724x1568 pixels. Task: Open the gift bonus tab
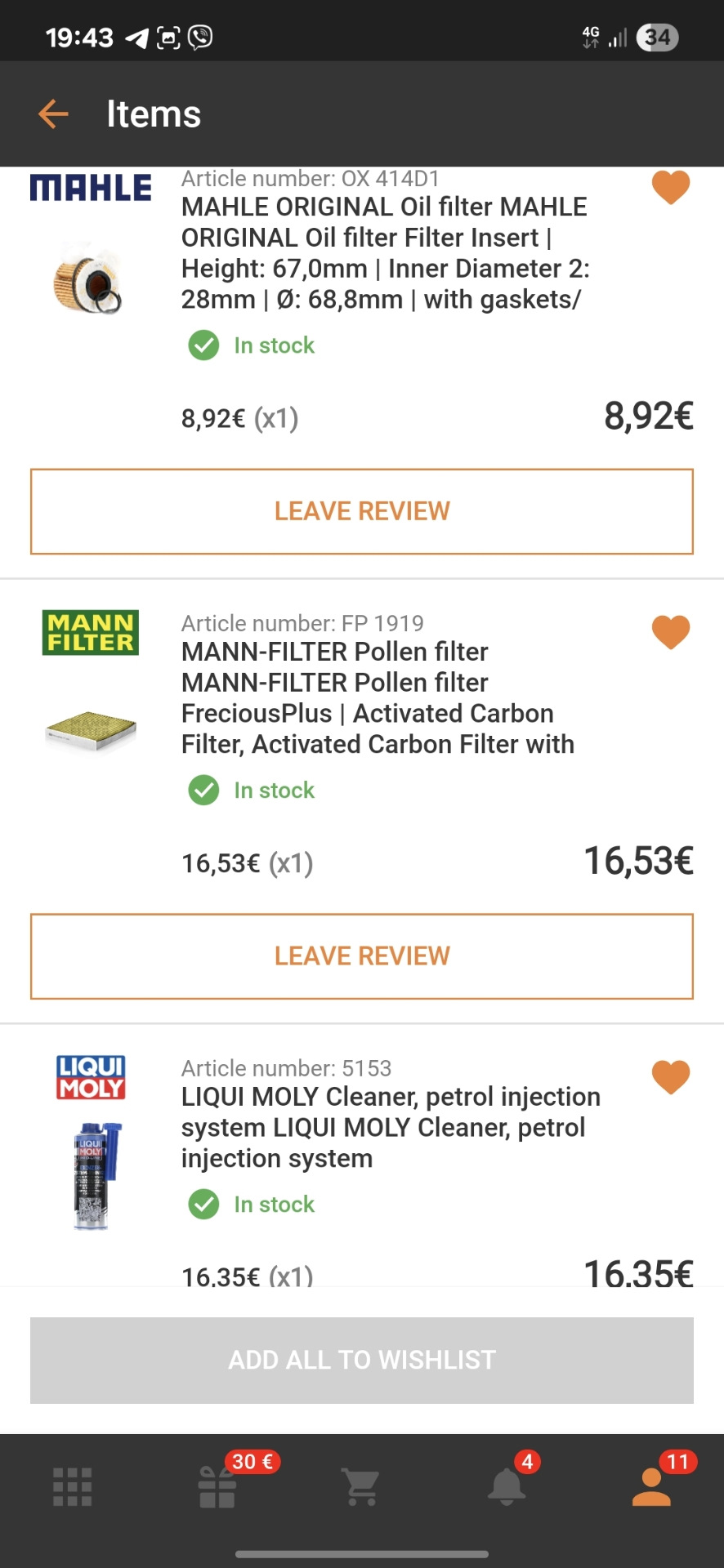coord(217,1486)
